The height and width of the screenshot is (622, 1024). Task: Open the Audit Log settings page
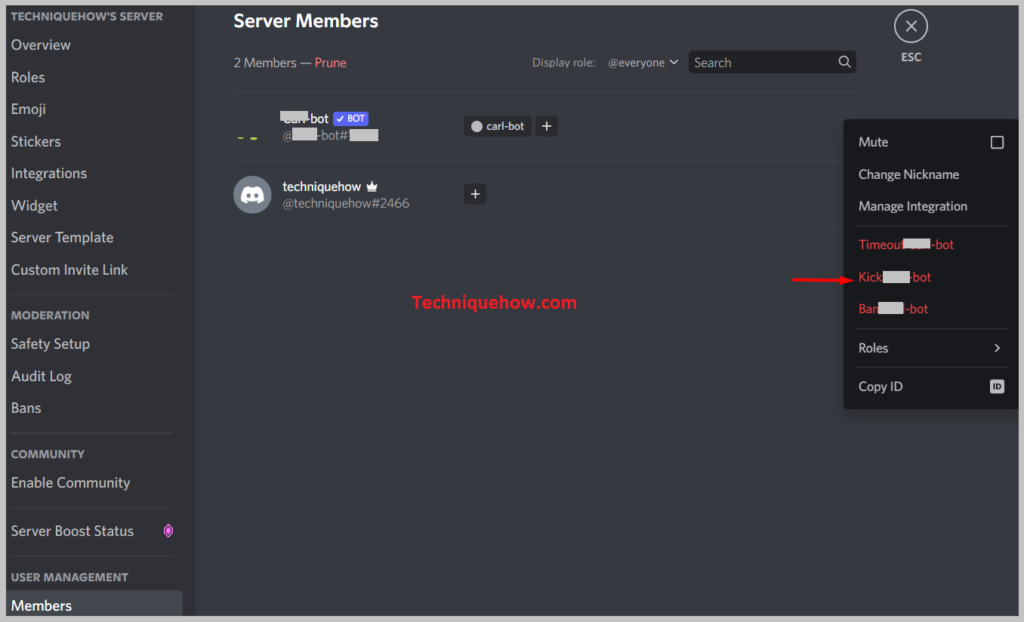[41, 376]
